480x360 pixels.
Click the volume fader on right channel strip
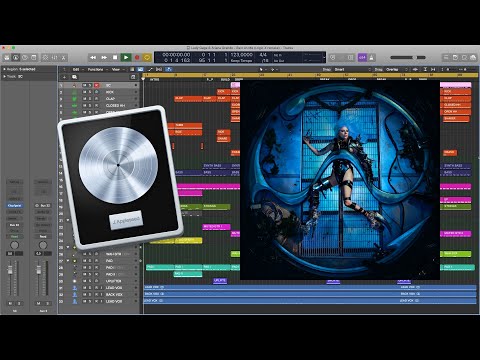pyautogui.click(x=39, y=270)
